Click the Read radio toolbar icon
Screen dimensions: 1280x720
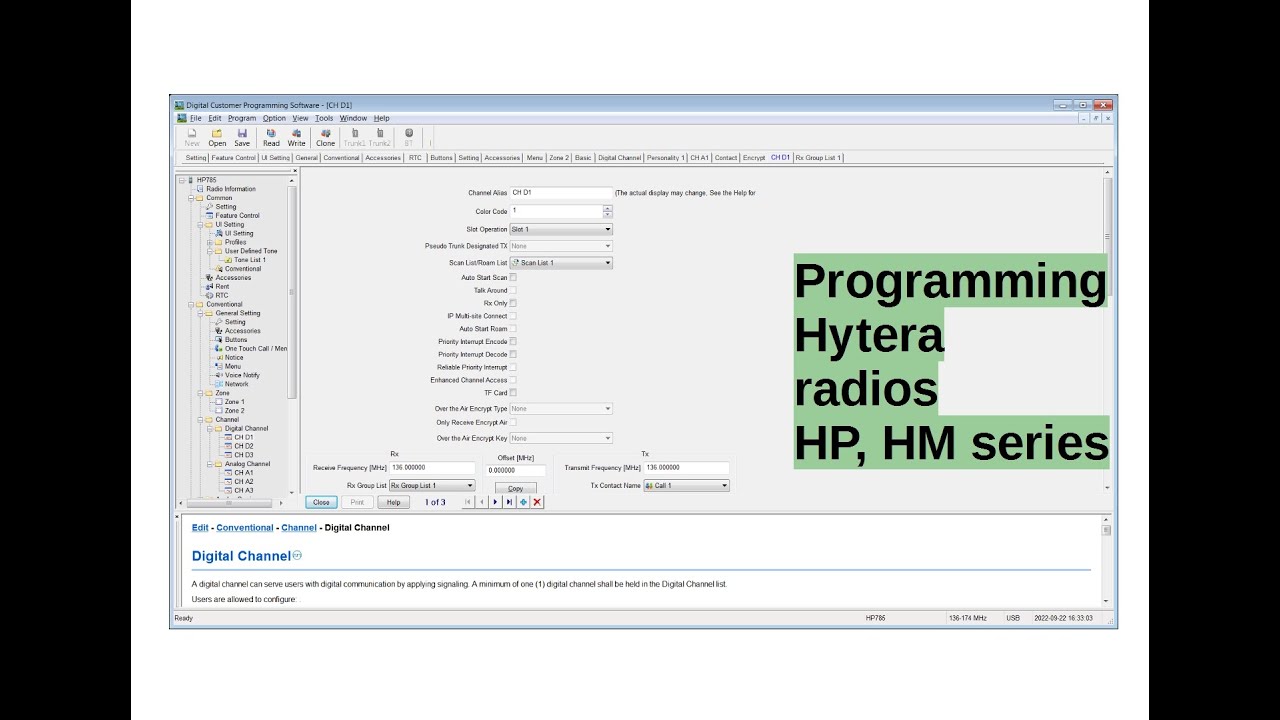(271, 137)
